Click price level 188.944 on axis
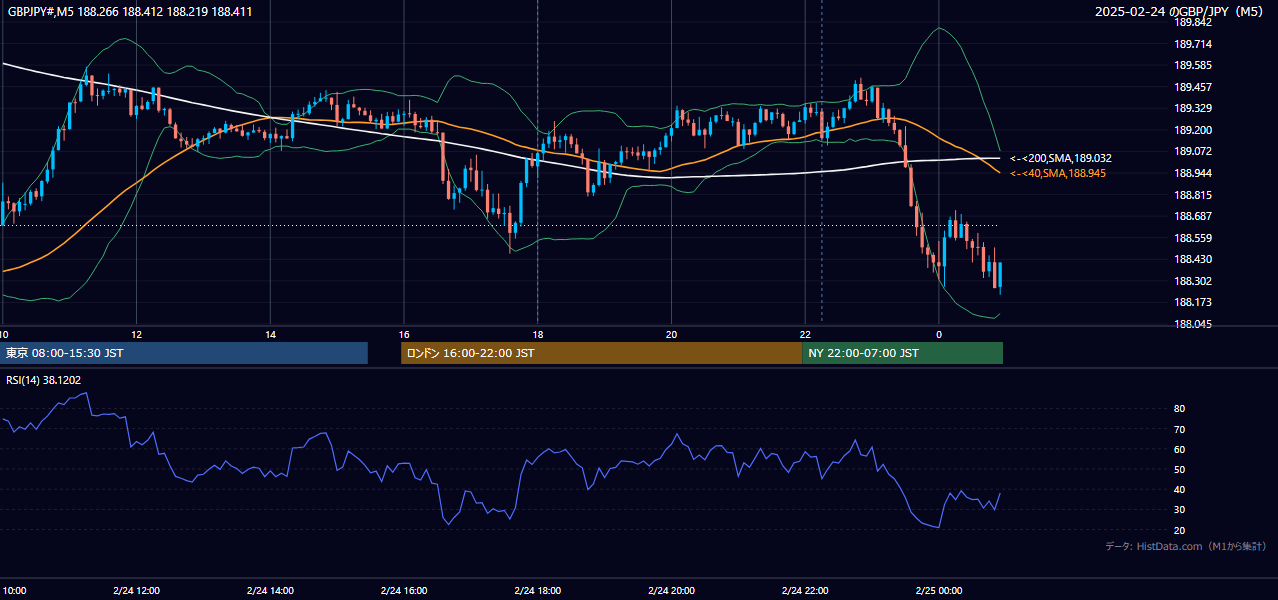This screenshot has width=1278, height=600. tap(1193, 173)
